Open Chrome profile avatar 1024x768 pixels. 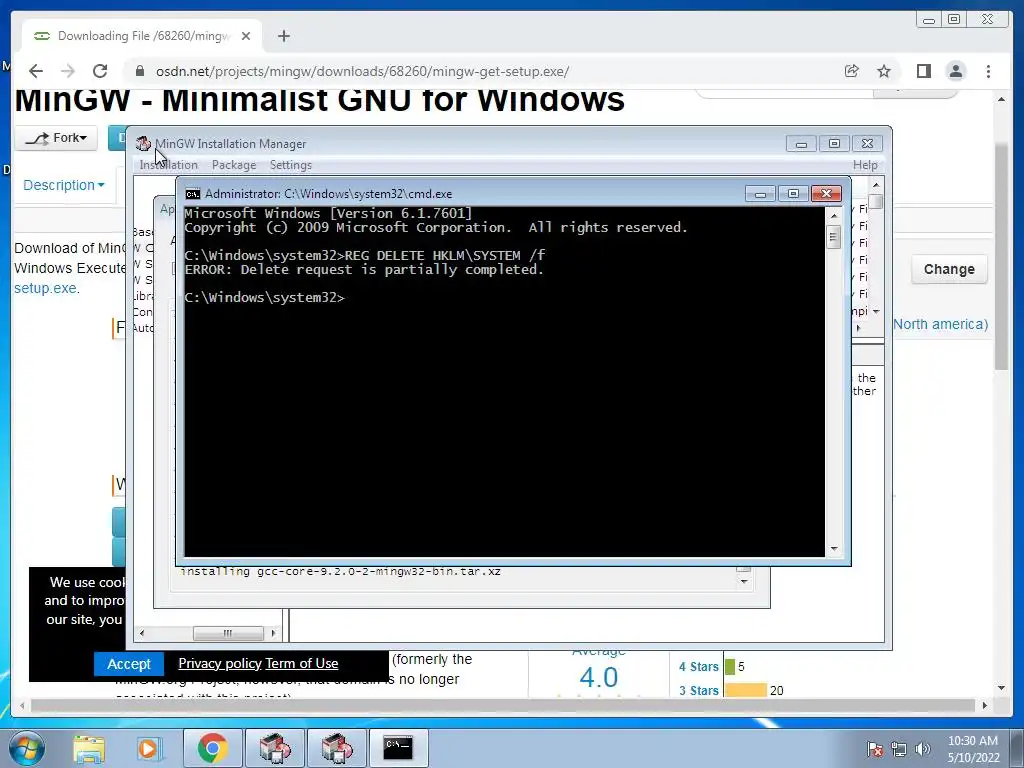(956, 71)
